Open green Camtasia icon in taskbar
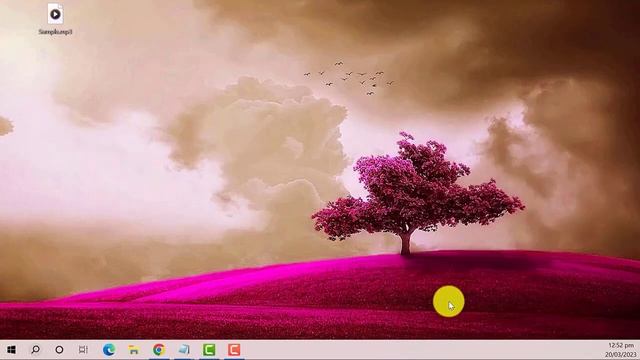The image size is (640, 360). coord(209,350)
